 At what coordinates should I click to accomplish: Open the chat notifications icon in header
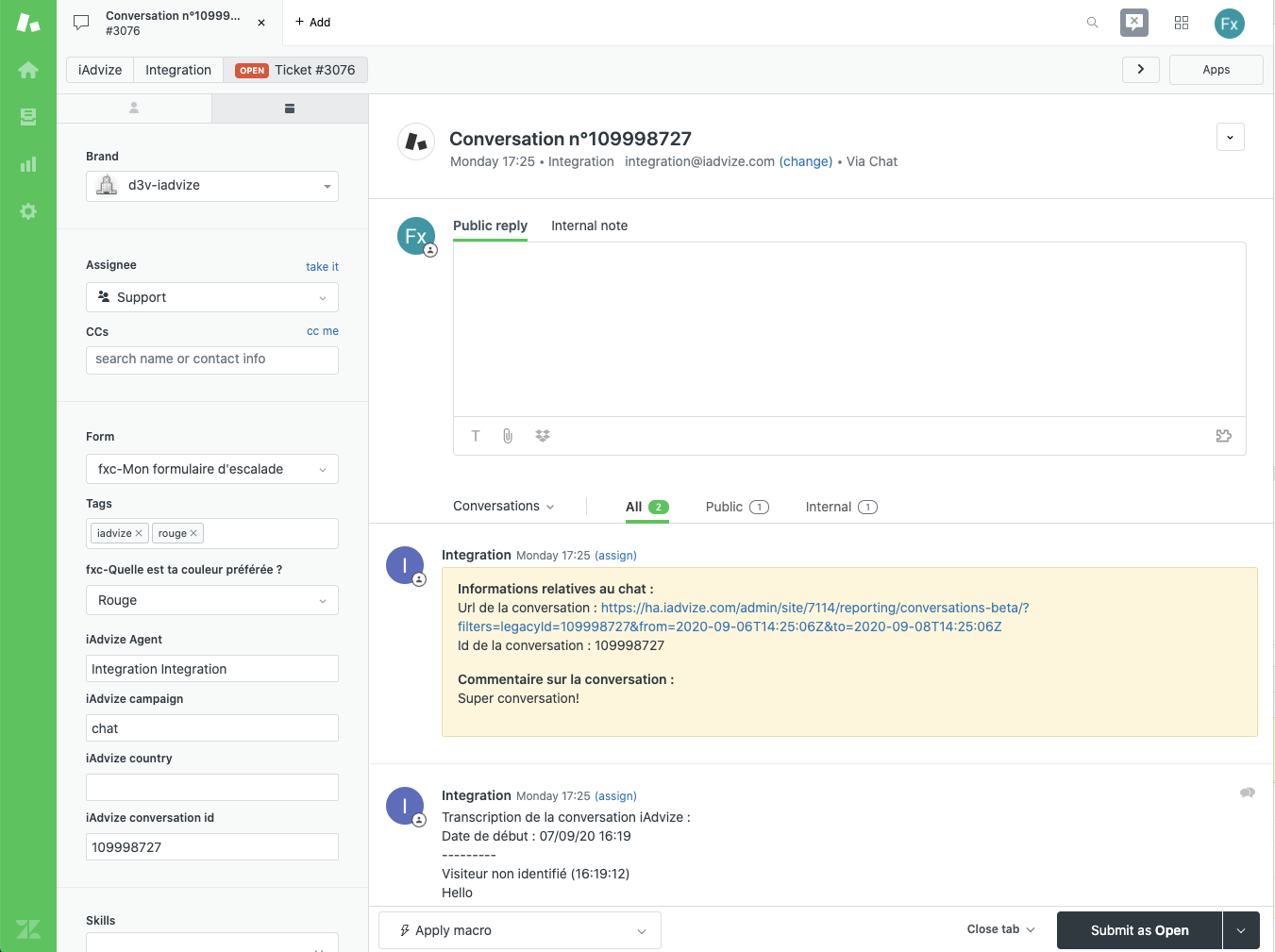1134,23
